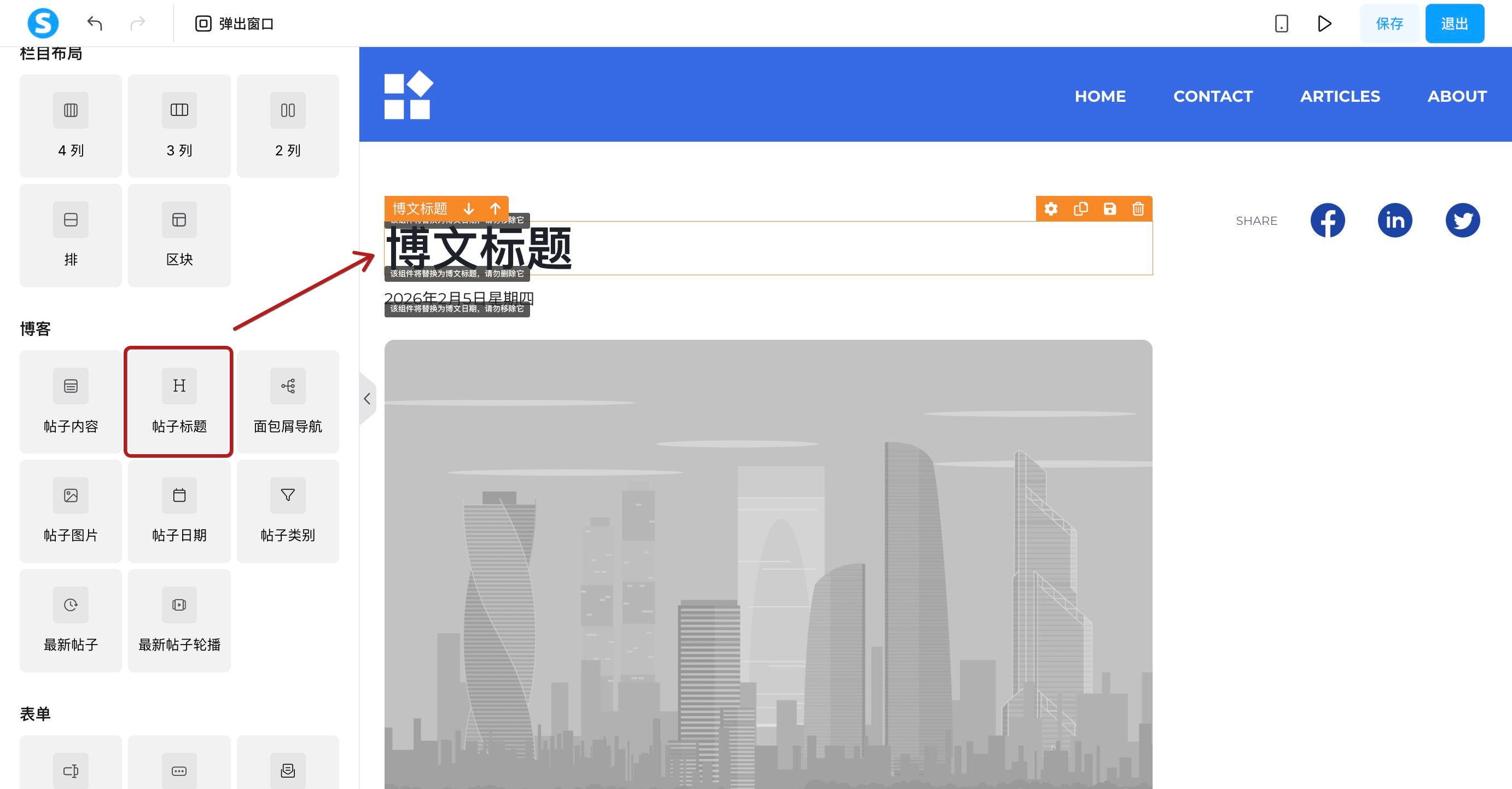Pick the 帖子日期 post date widget
Image resolution: width=1512 pixels, height=789 pixels.
click(x=179, y=510)
